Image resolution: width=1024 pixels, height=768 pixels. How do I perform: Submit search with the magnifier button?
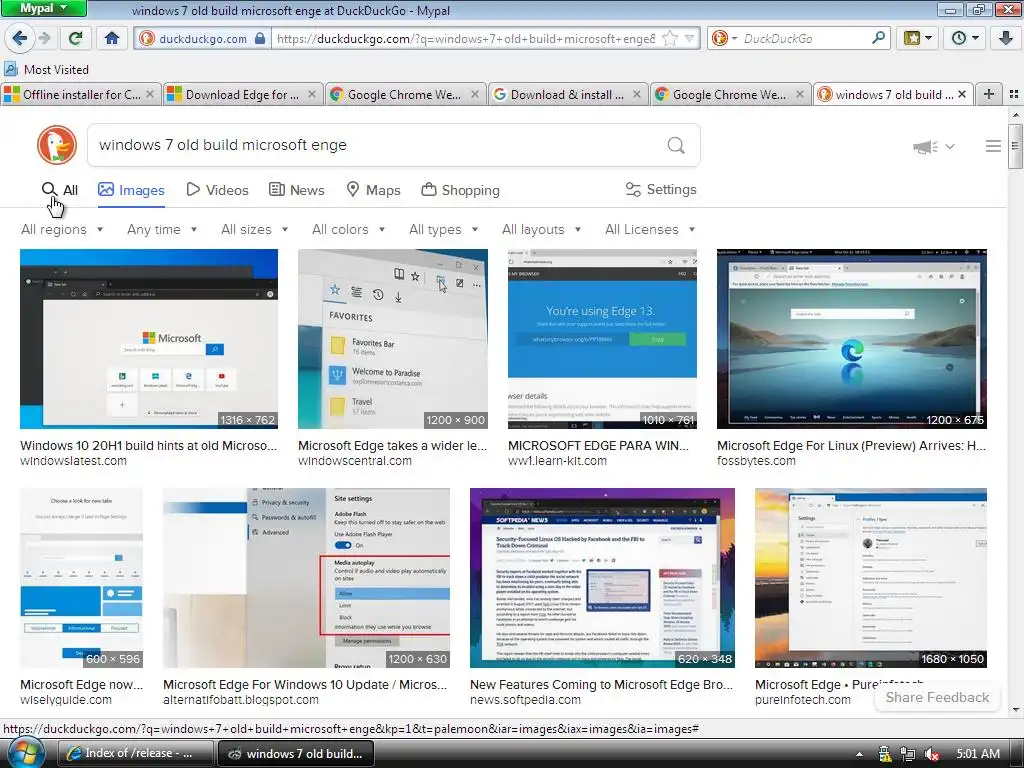(677, 145)
